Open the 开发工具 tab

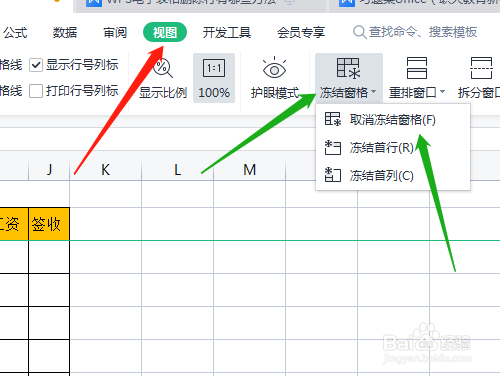coord(227,33)
